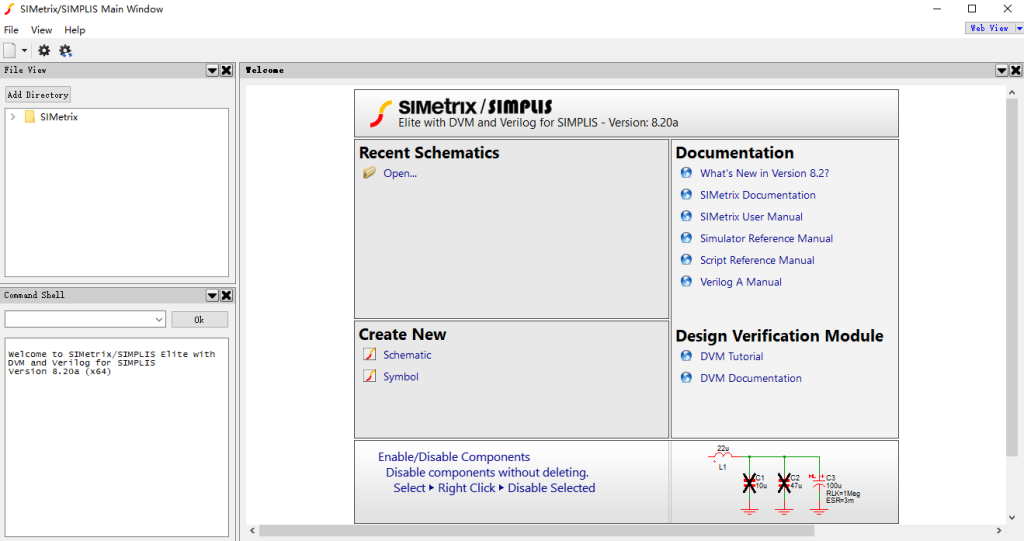Click the Ok button in Command Shell

coord(199,320)
